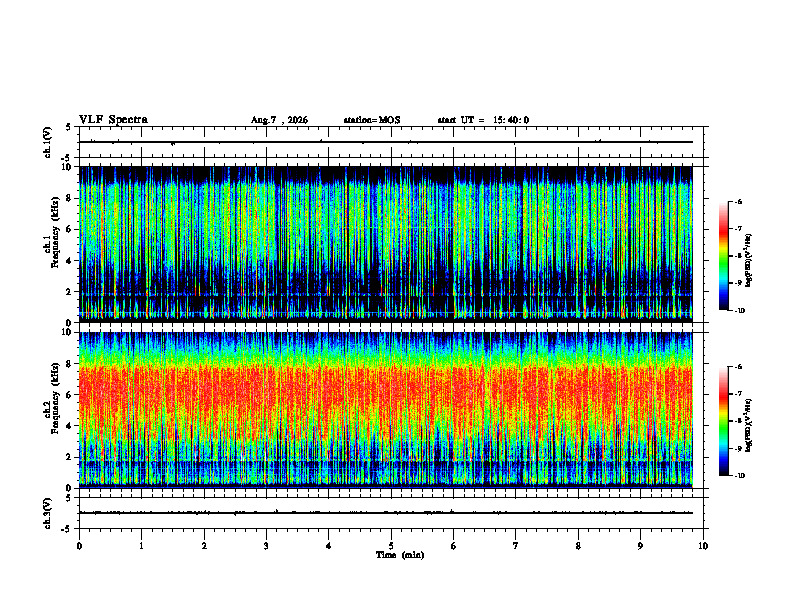Click the '4' kHz tick on ch.1 frequency axis
The image size is (792, 612).
coord(70,261)
